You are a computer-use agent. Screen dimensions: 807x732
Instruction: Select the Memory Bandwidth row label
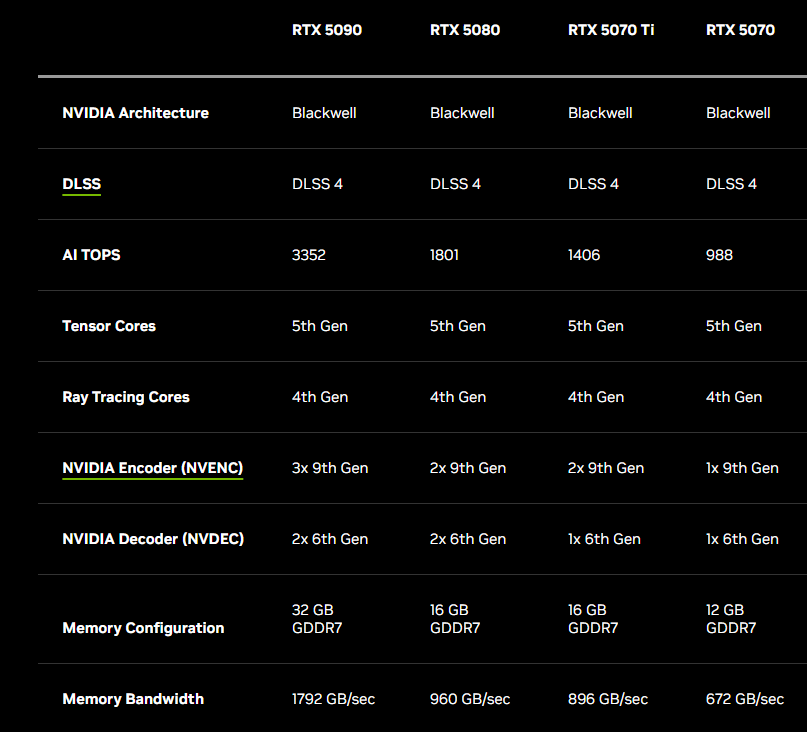[x=133, y=699]
